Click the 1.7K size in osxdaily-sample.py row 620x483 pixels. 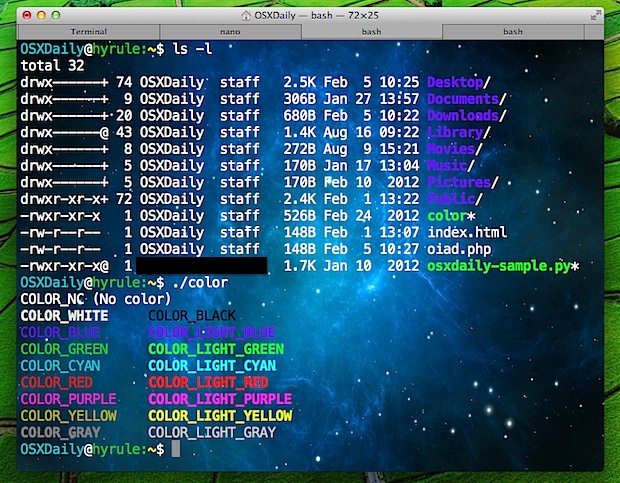[x=300, y=266]
